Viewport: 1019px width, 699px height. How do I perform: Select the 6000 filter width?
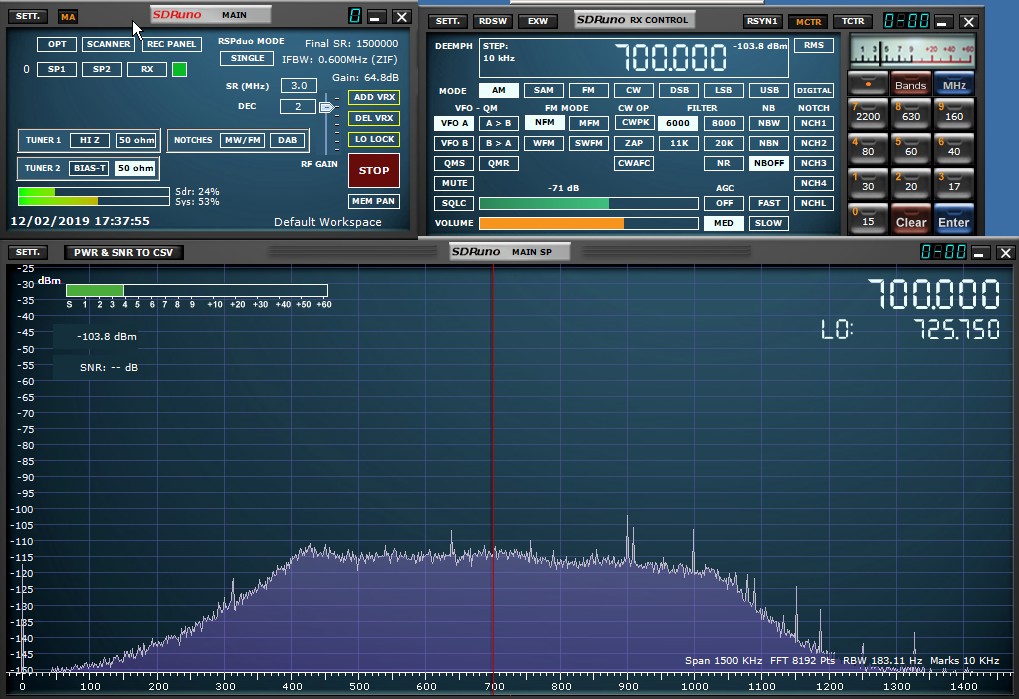678,123
